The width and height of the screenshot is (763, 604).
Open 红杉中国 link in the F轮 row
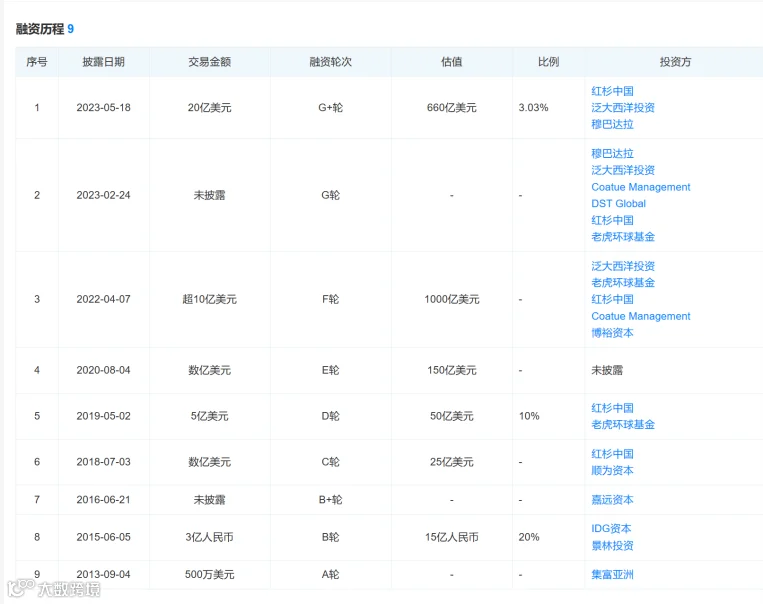pyautogui.click(x=612, y=299)
